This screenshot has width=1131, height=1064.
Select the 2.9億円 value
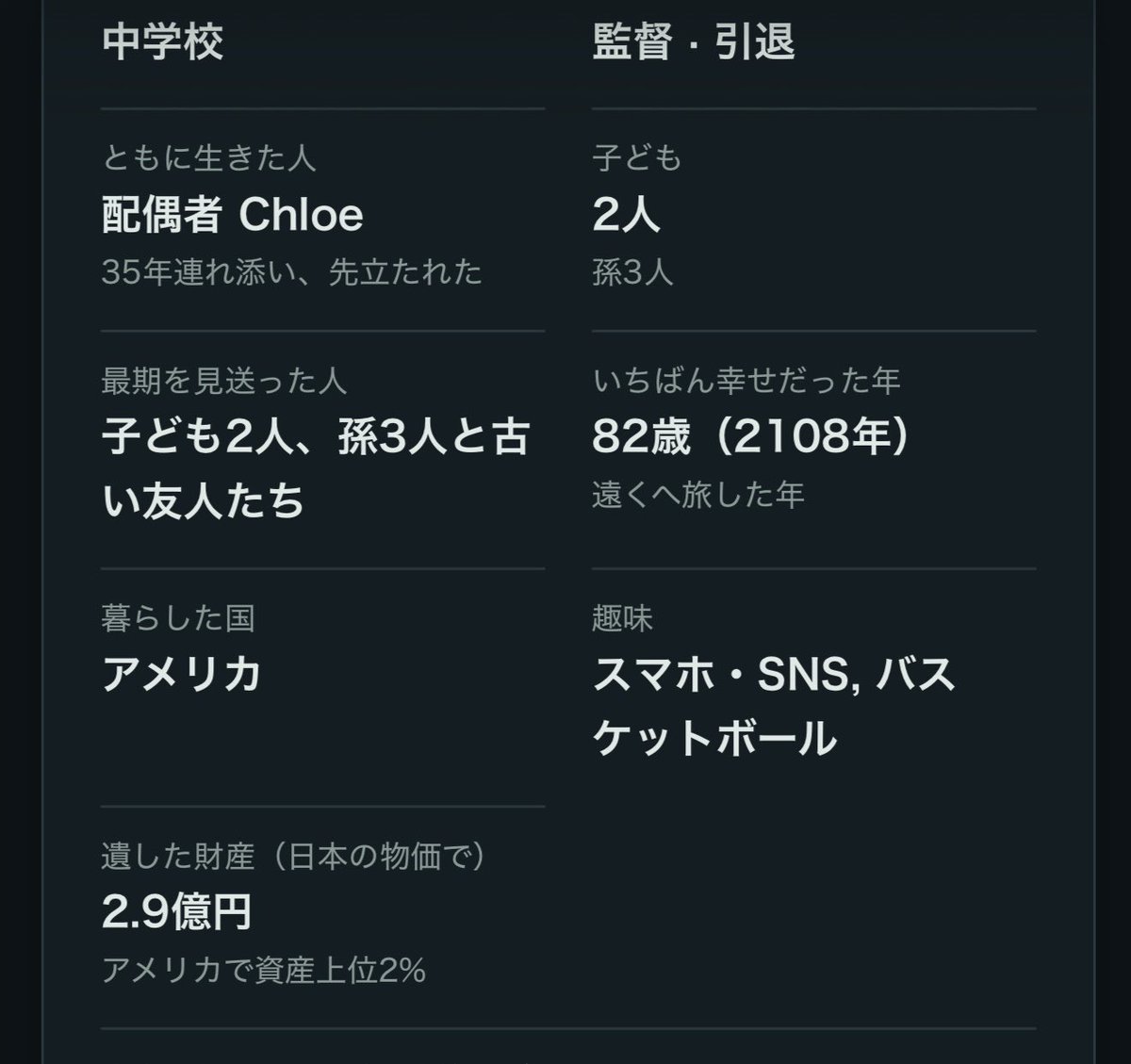pyautogui.click(x=177, y=912)
